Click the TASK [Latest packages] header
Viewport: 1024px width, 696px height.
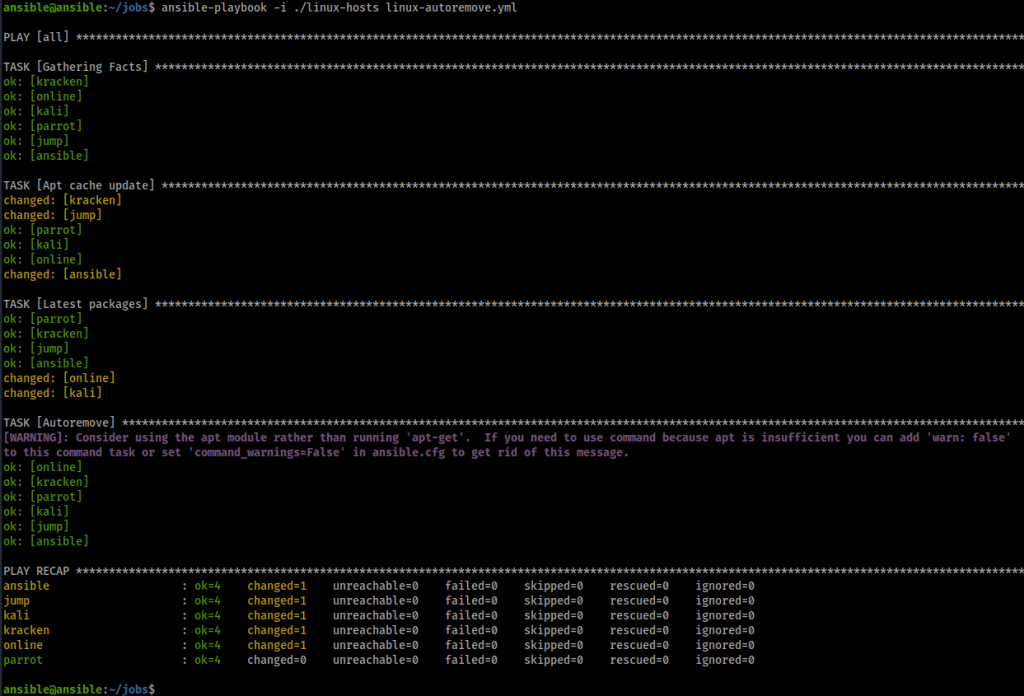coord(76,304)
